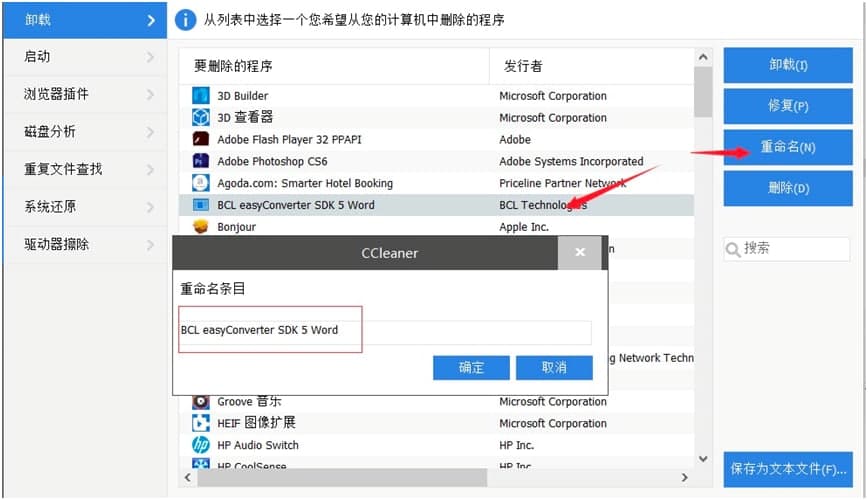Image resolution: width=868 pixels, height=500 pixels.
Task: Cancel the rename dialog with 取消
Action: tap(554, 367)
